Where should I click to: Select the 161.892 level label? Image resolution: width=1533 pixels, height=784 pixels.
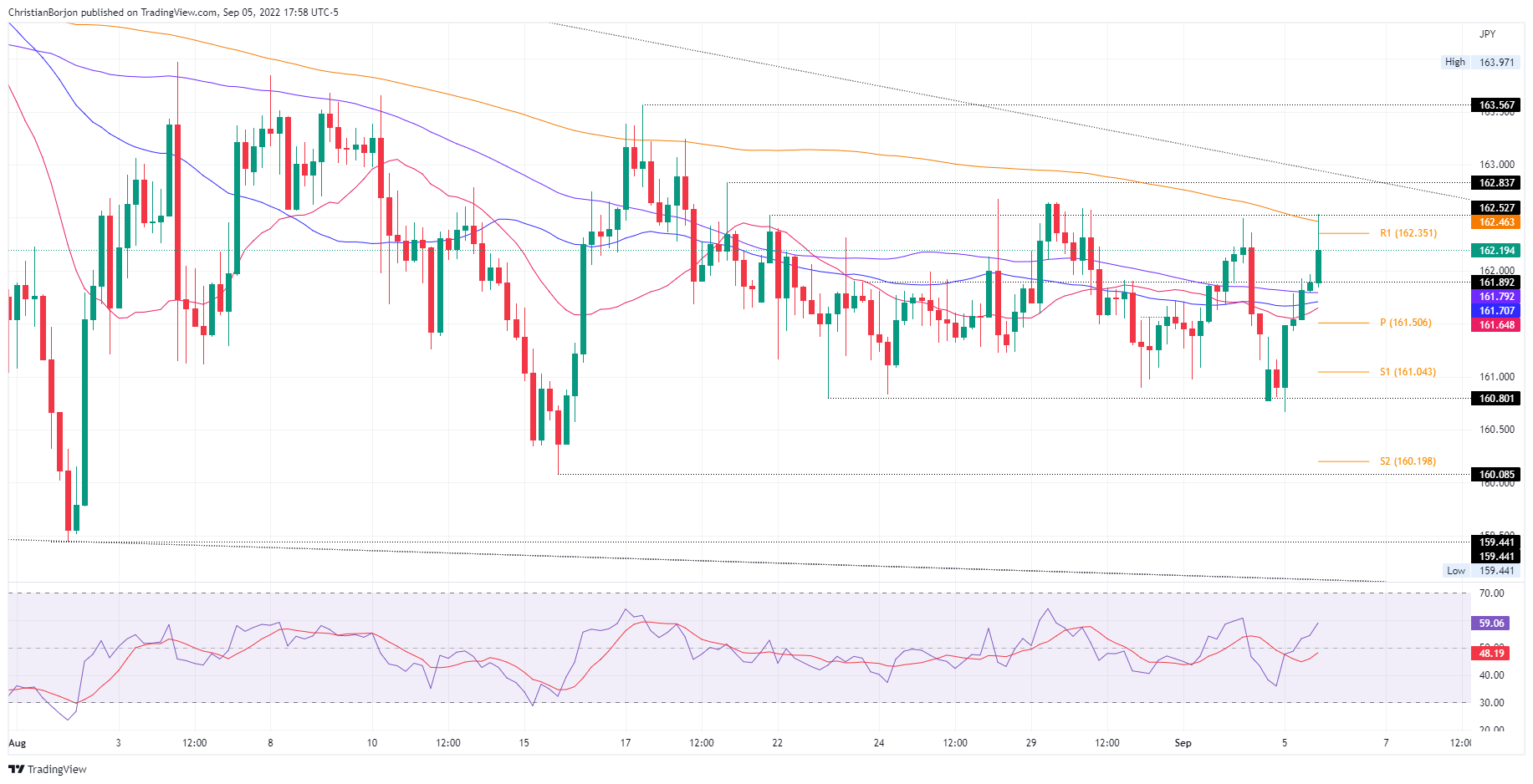click(1496, 283)
